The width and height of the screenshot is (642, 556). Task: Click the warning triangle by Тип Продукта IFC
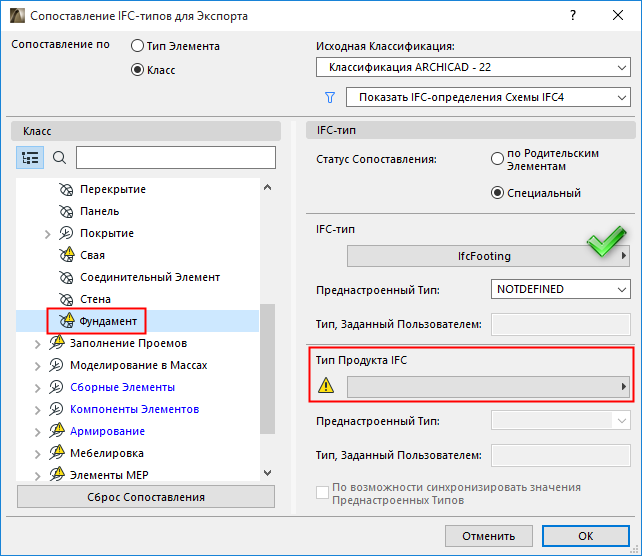(326, 386)
